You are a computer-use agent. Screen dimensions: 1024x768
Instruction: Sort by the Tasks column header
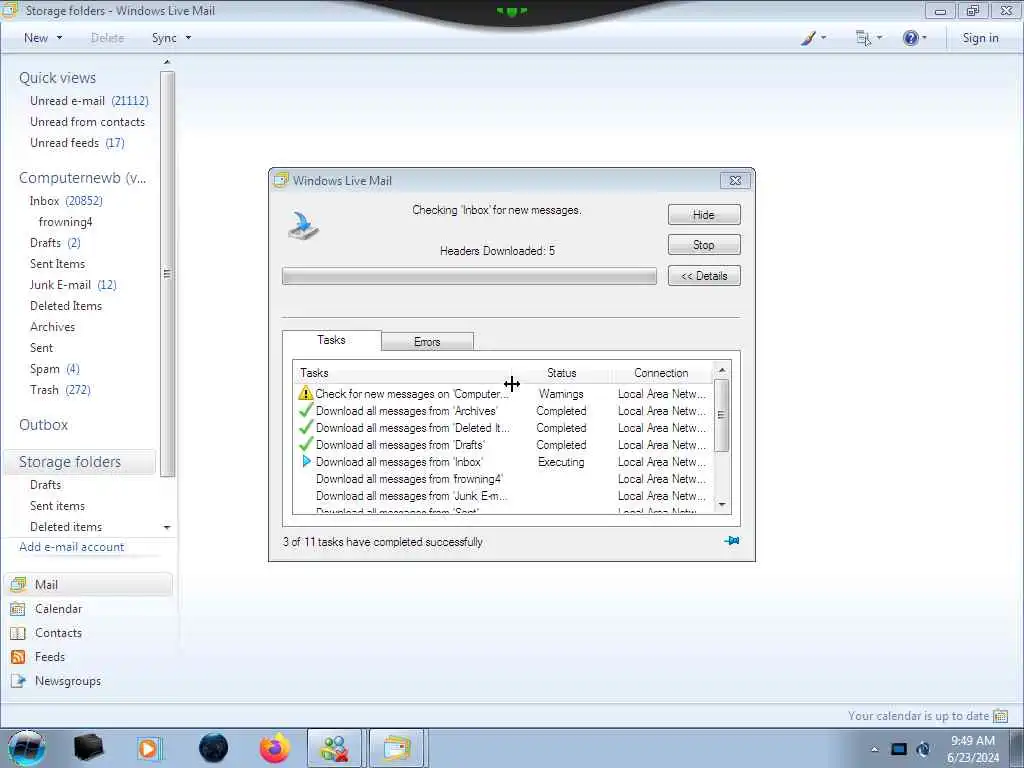tap(404, 373)
